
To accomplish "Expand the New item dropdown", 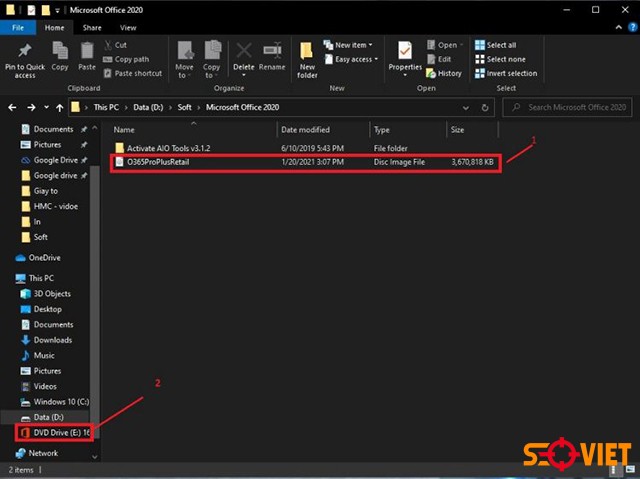I will (352, 45).
